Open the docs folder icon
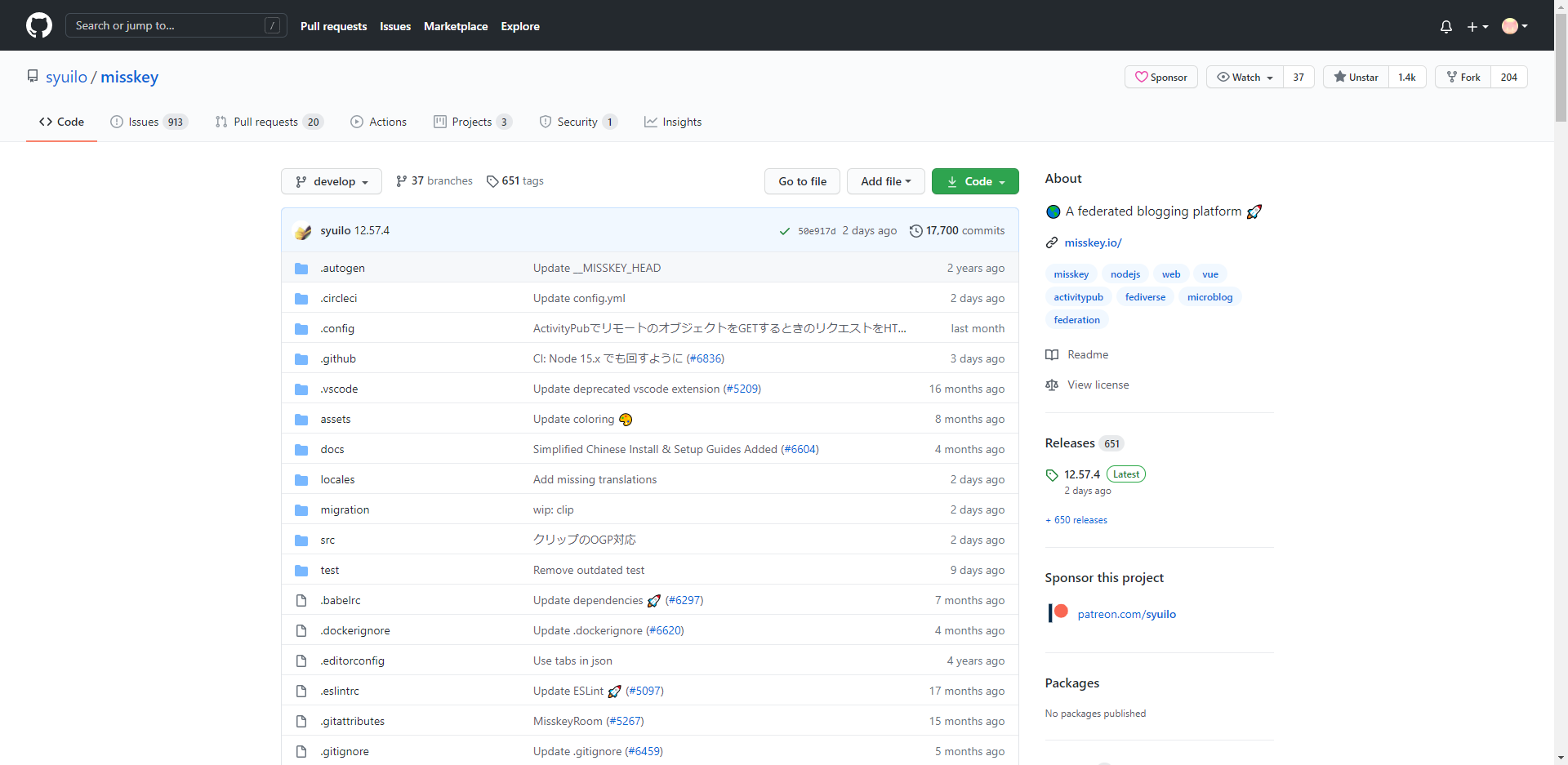 (301, 449)
